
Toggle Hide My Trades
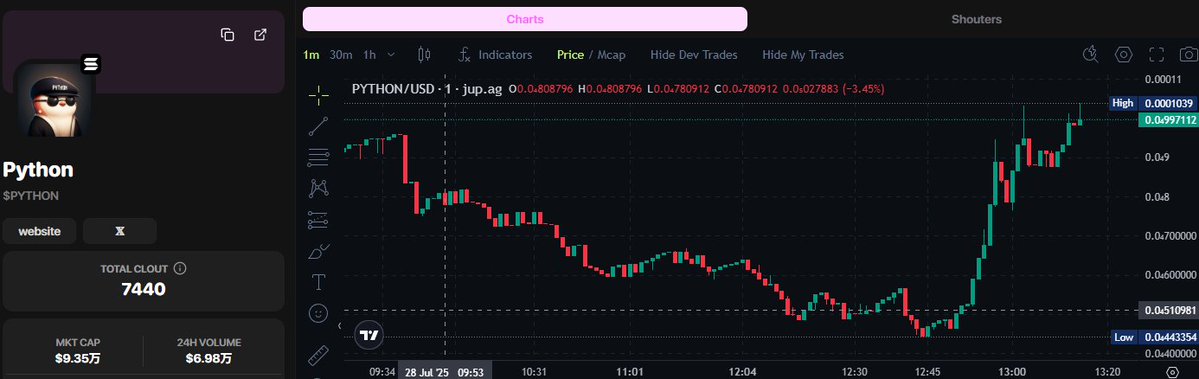click(803, 55)
